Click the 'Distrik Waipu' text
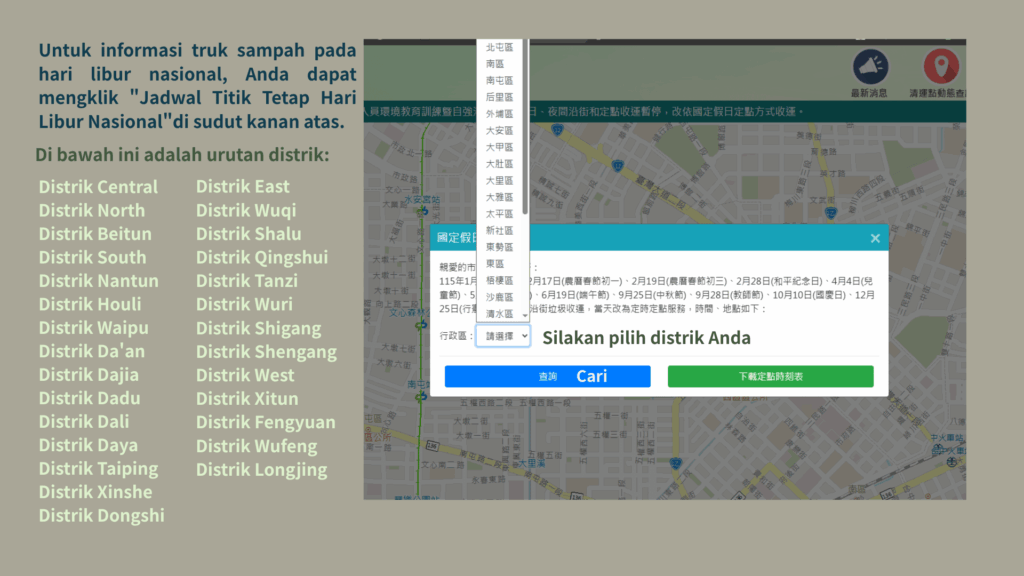Viewport: 1024px width, 576px height. (x=93, y=328)
